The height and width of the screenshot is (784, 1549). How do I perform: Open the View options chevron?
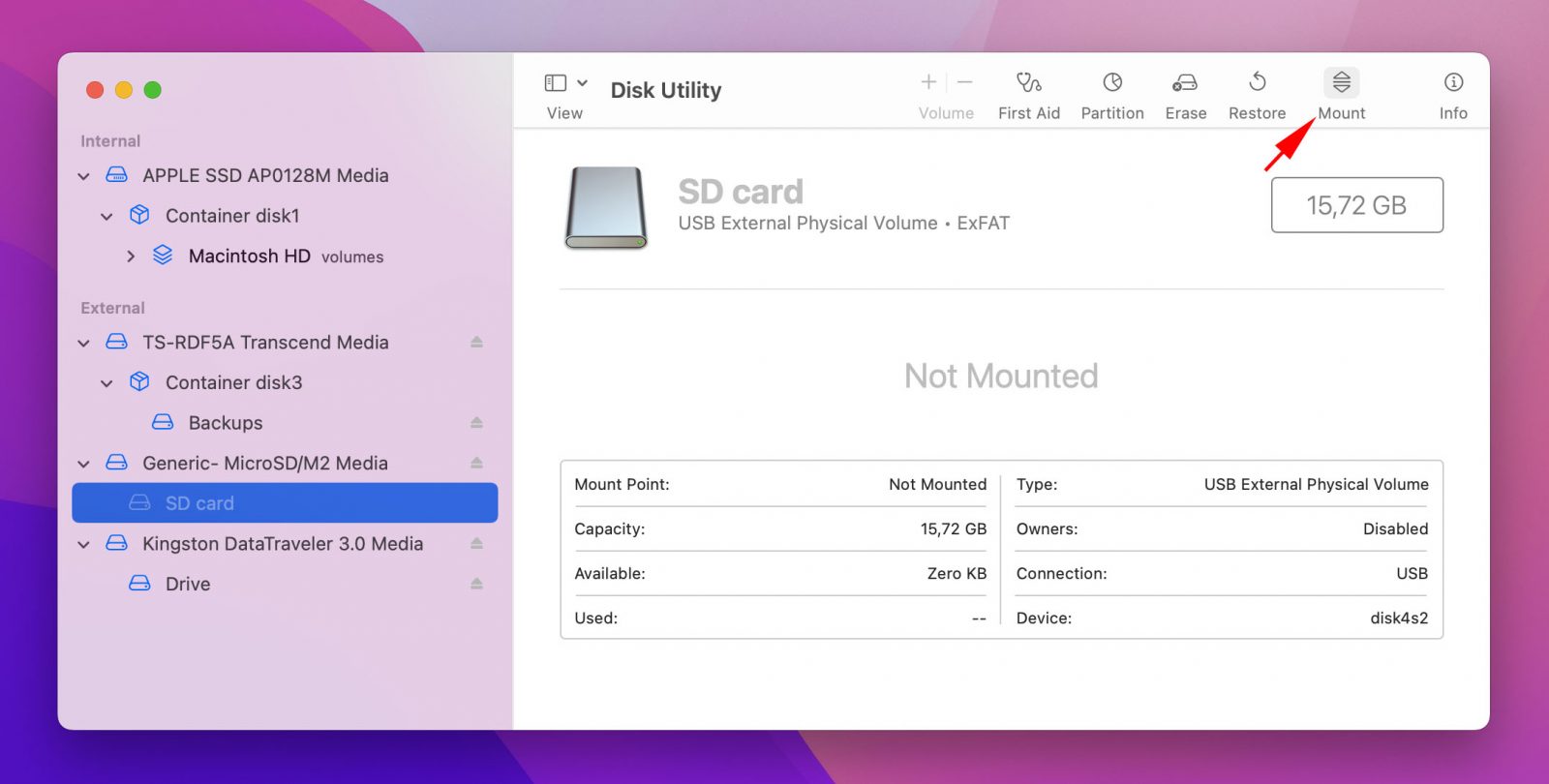tap(582, 83)
